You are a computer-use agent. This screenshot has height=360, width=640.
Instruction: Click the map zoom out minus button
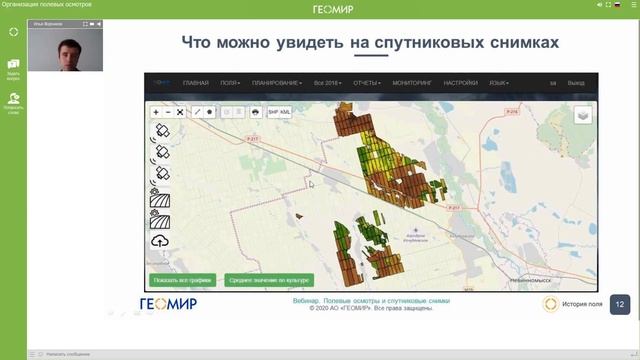tap(168, 112)
